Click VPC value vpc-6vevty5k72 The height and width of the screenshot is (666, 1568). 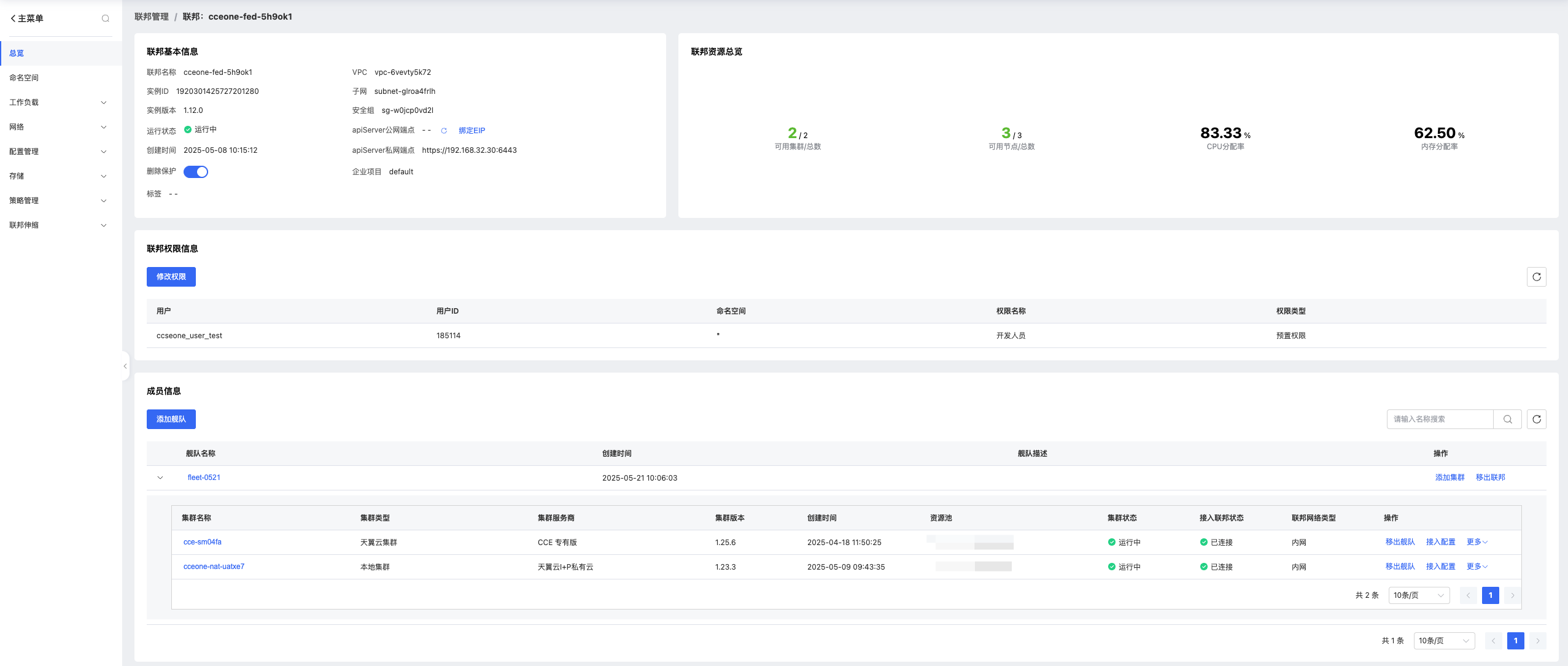tap(403, 72)
